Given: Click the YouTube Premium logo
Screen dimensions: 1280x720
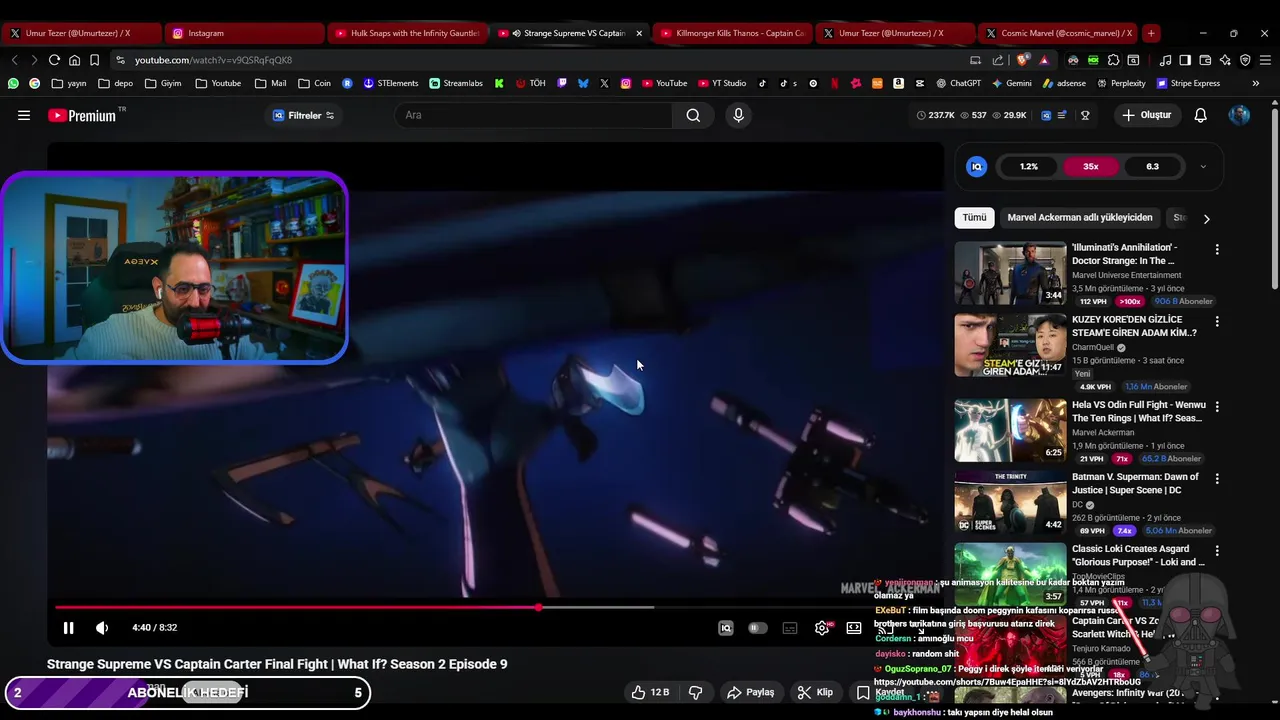Looking at the screenshot, I should 82,115.
